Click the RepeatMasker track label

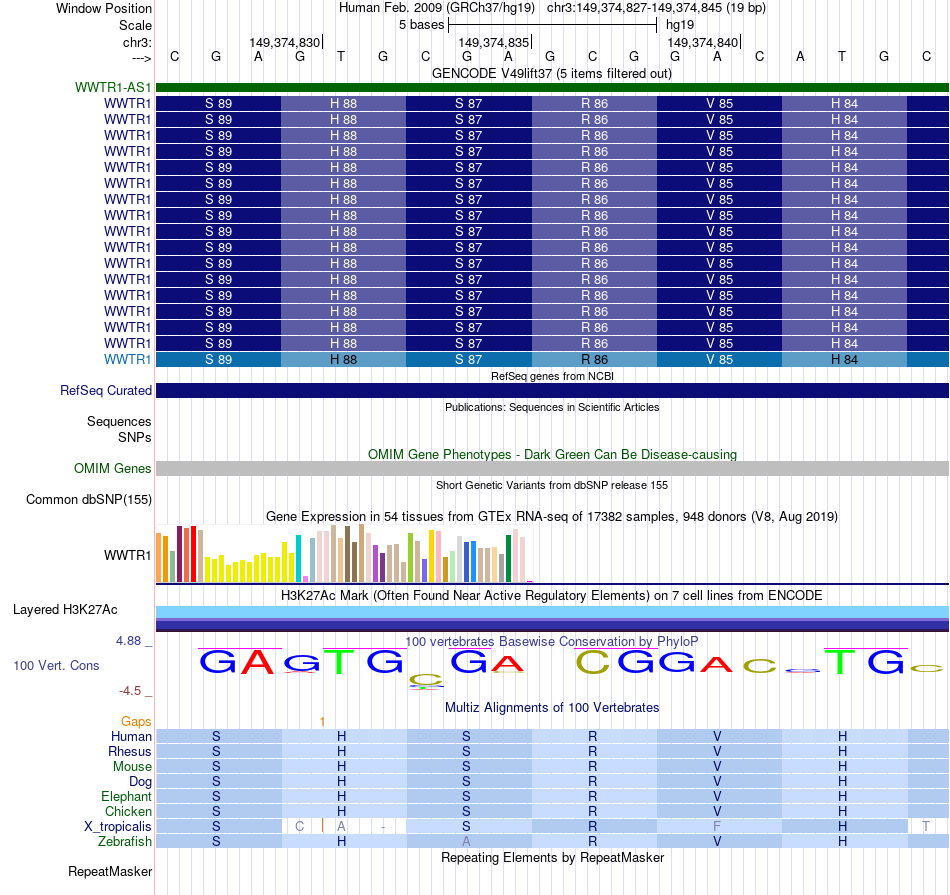pyautogui.click(x=110, y=871)
